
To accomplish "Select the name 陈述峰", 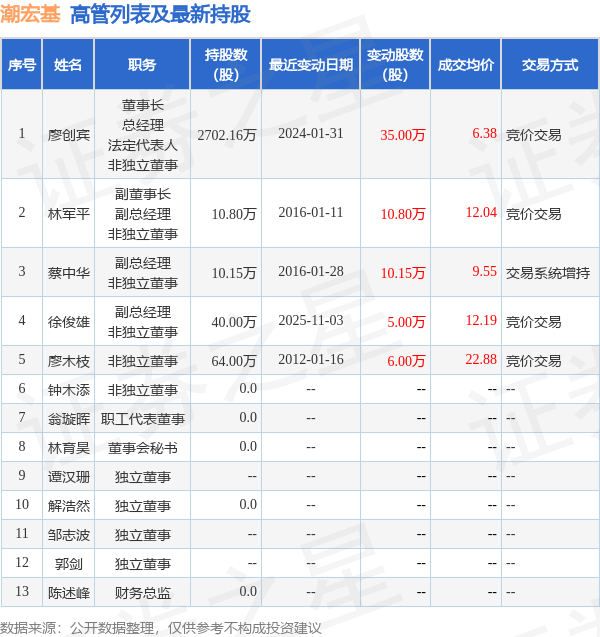I will [69, 593].
